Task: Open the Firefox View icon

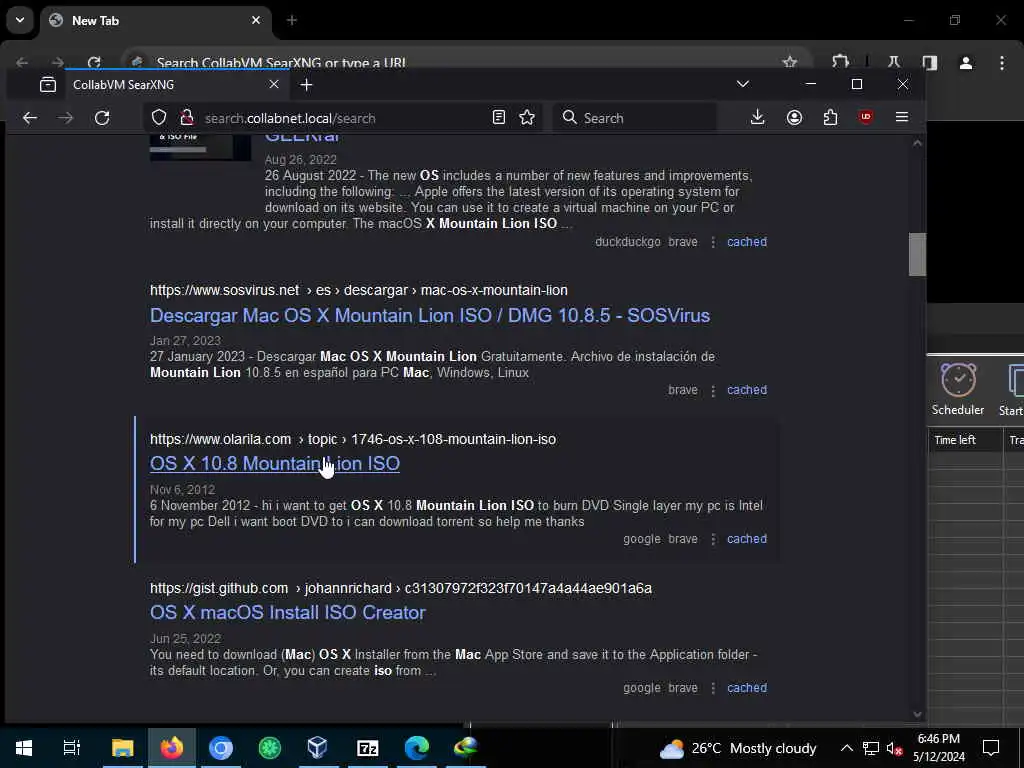Action: tap(48, 84)
